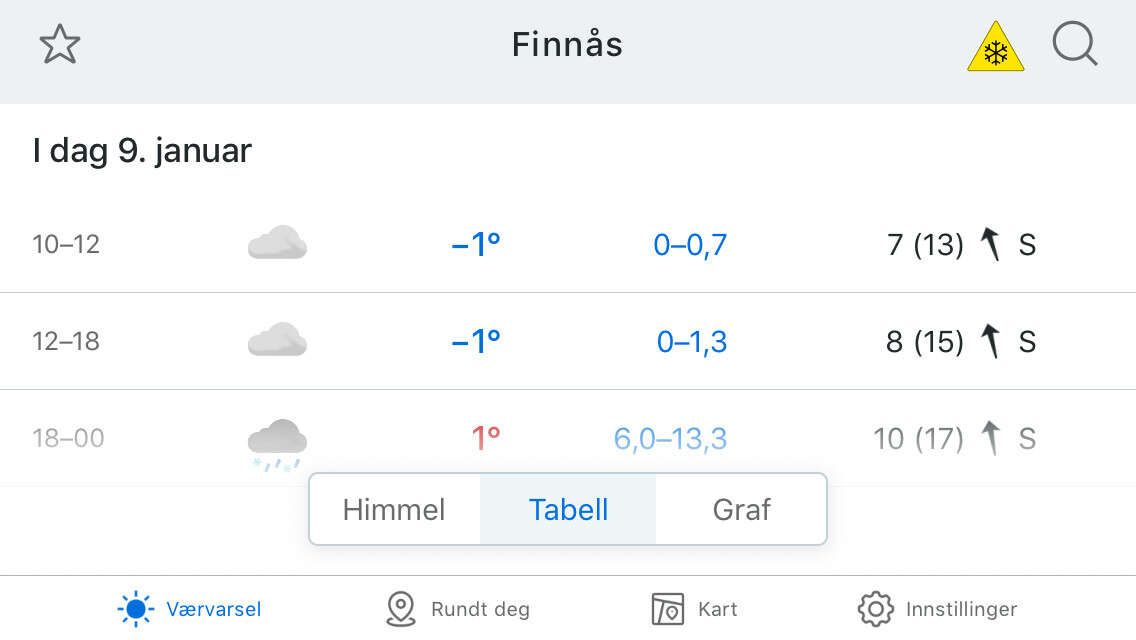The image size is (1136, 640).
Task: Switch to Graf view
Action: coord(741,509)
